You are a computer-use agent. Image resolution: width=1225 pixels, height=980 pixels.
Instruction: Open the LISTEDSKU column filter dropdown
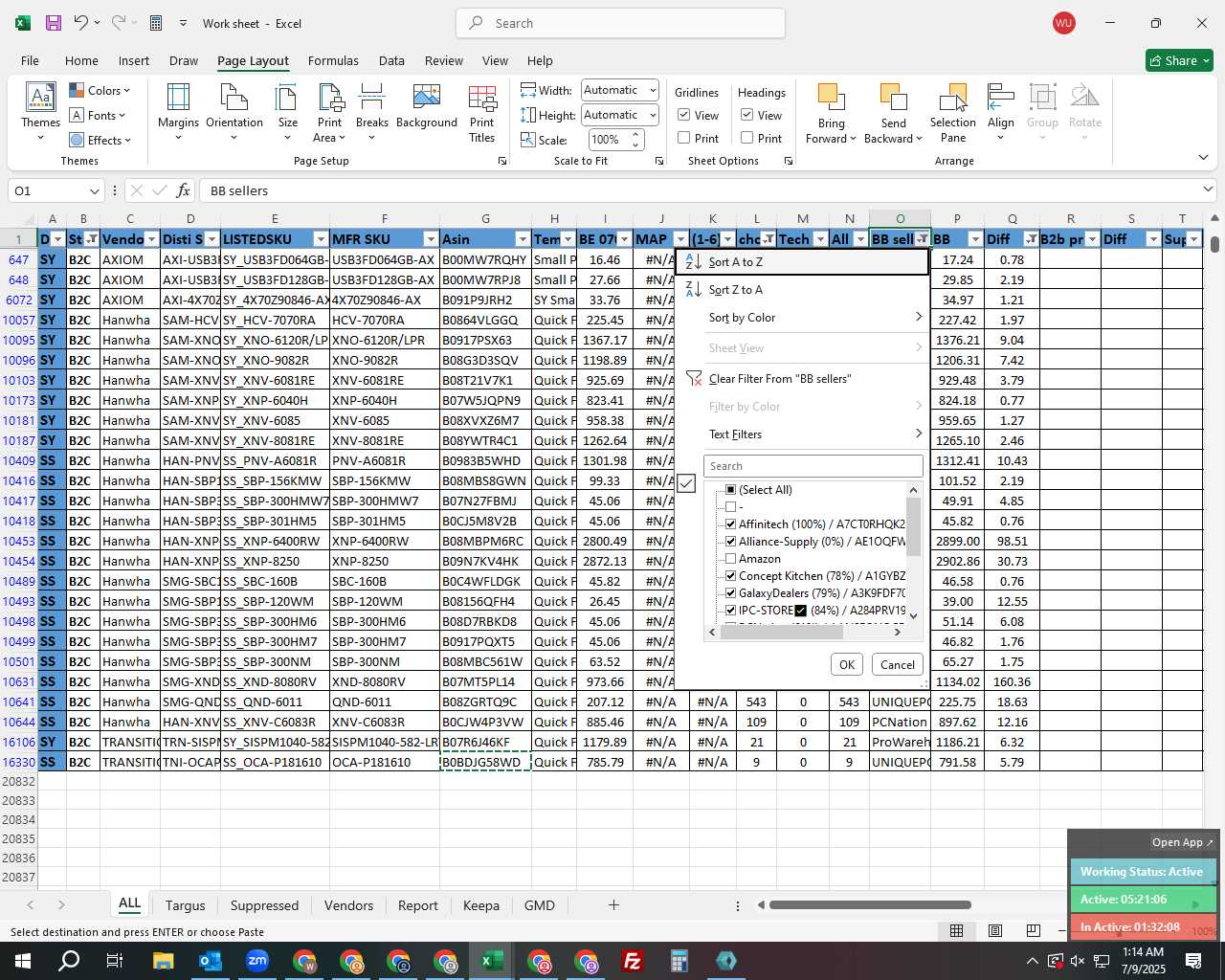(x=321, y=239)
